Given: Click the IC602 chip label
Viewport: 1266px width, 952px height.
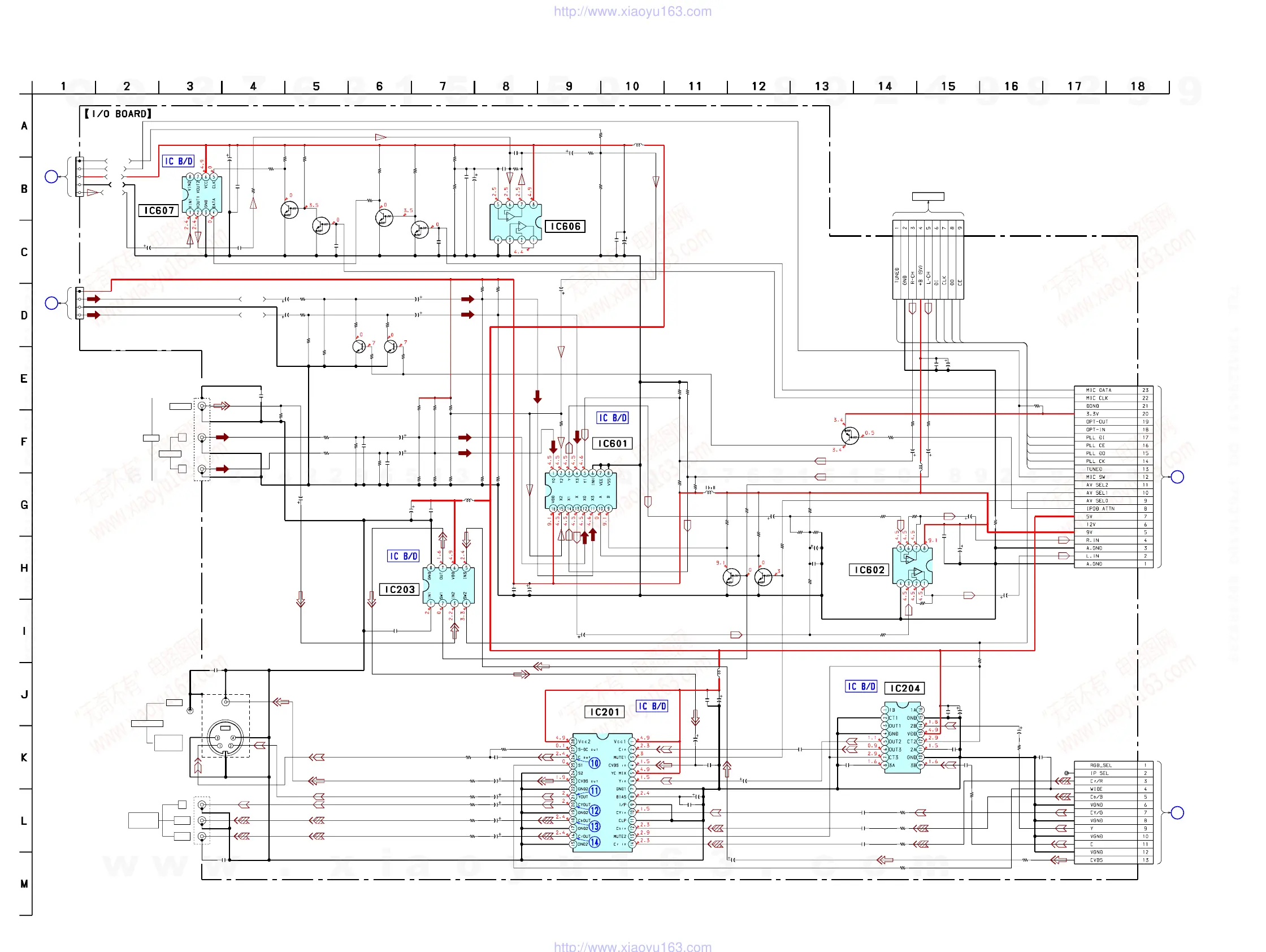Looking at the screenshot, I should (869, 570).
